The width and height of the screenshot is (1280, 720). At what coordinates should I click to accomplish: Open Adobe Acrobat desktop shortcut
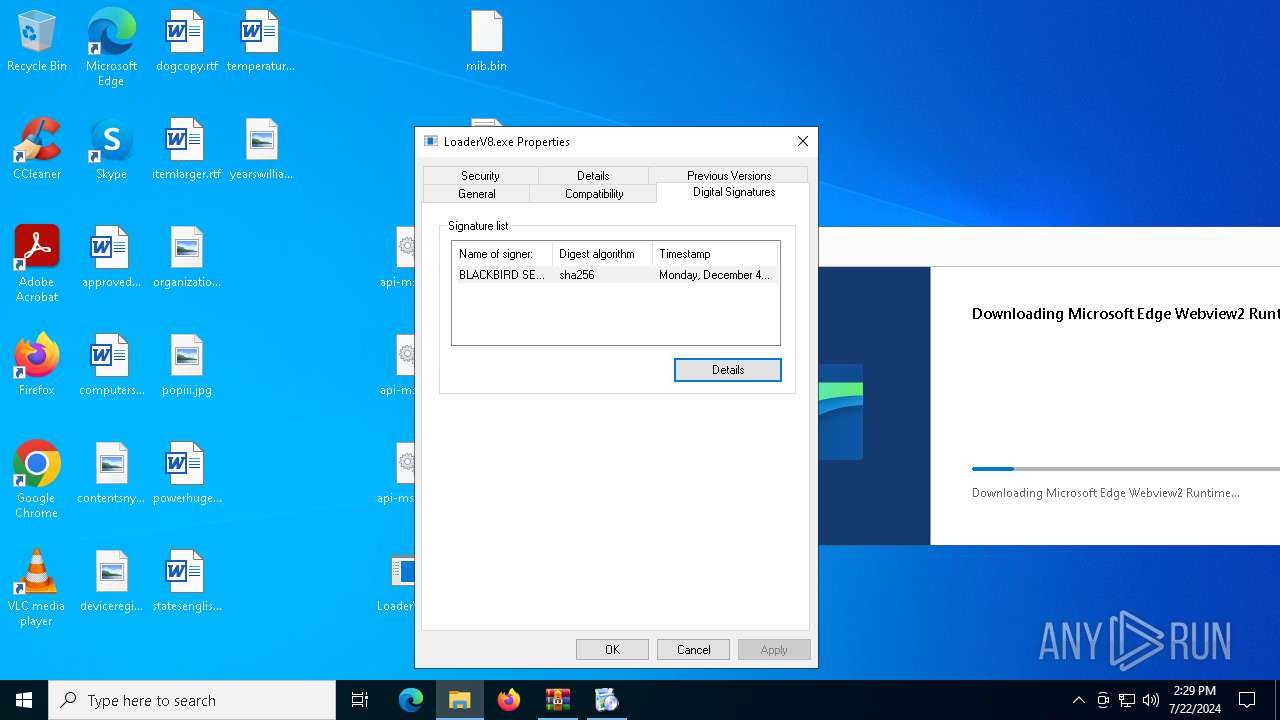click(x=37, y=263)
